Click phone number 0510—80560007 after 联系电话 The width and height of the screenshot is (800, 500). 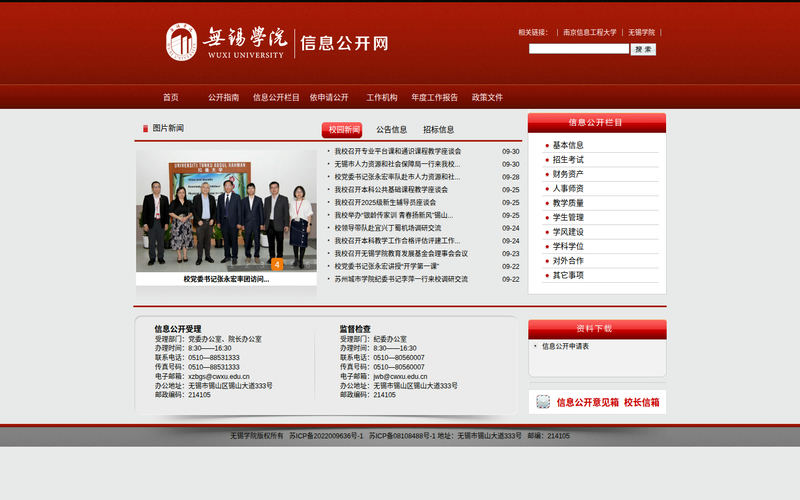398,358
